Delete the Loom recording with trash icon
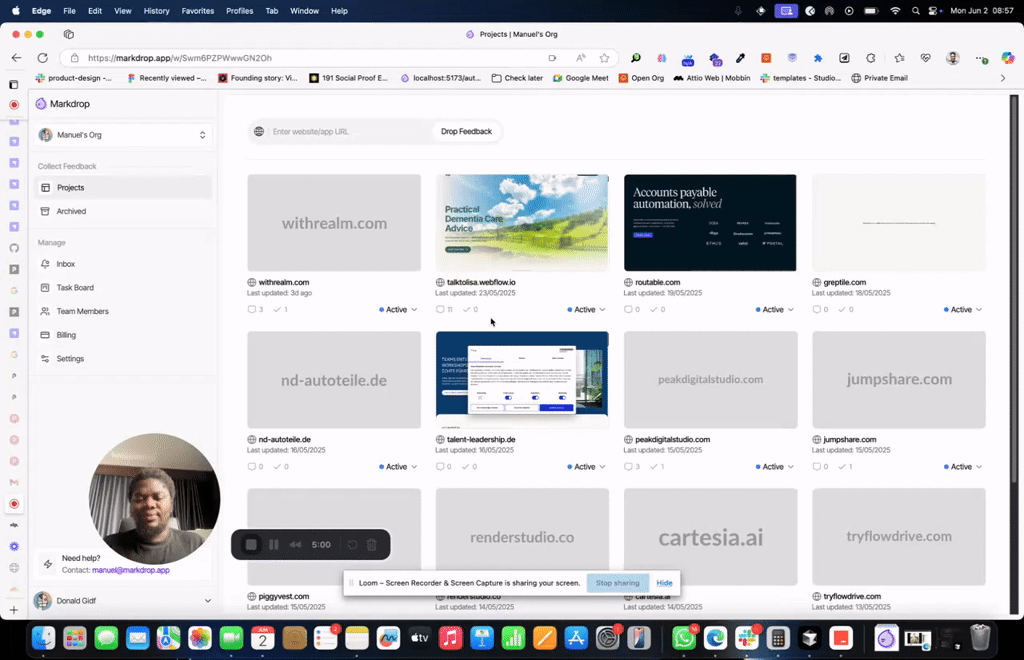1024x660 pixels. point(372,544)
